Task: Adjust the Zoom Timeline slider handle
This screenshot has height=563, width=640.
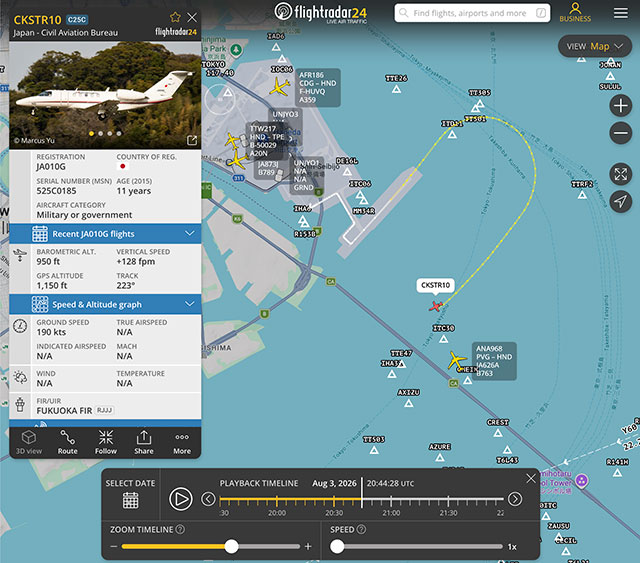Action: click(231, 546)
